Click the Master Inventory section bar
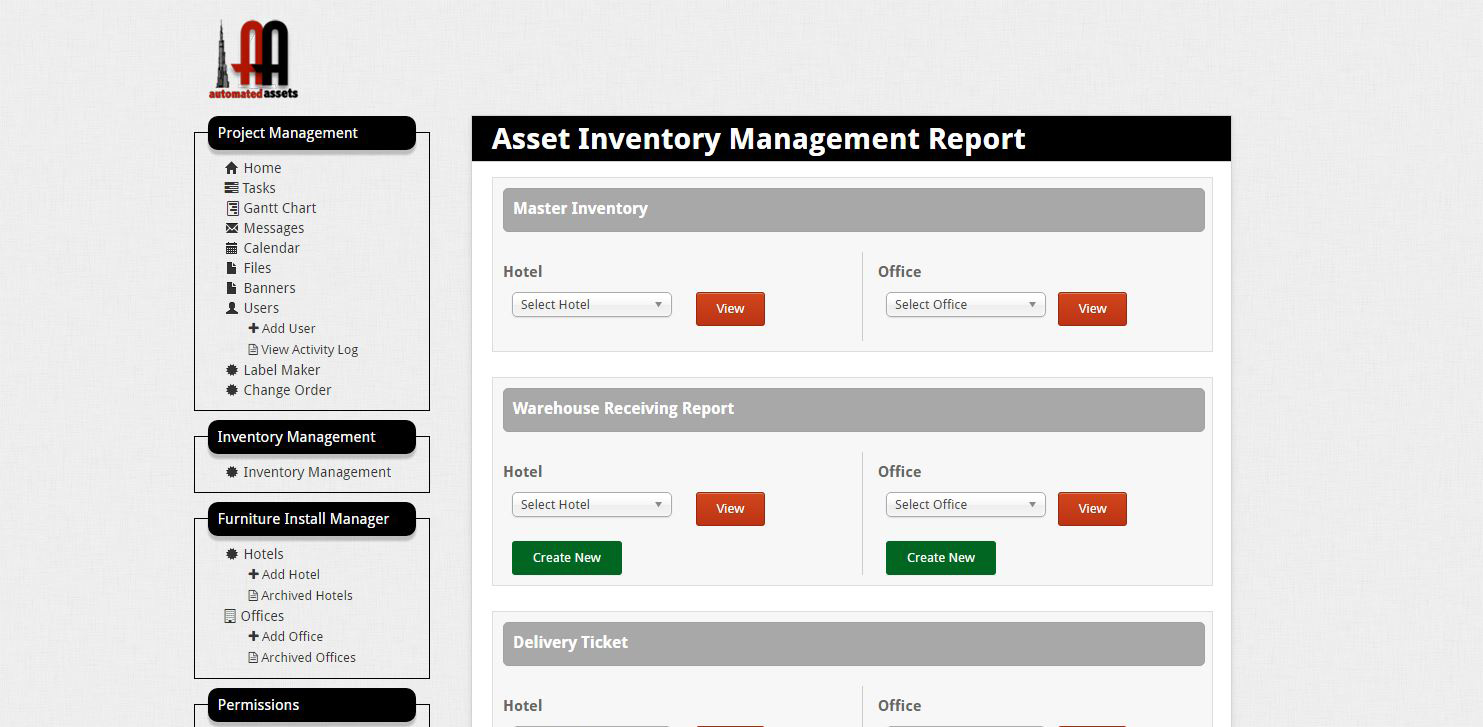The image size is (1483, 727). pyautogui.click(x=853, y=209)
